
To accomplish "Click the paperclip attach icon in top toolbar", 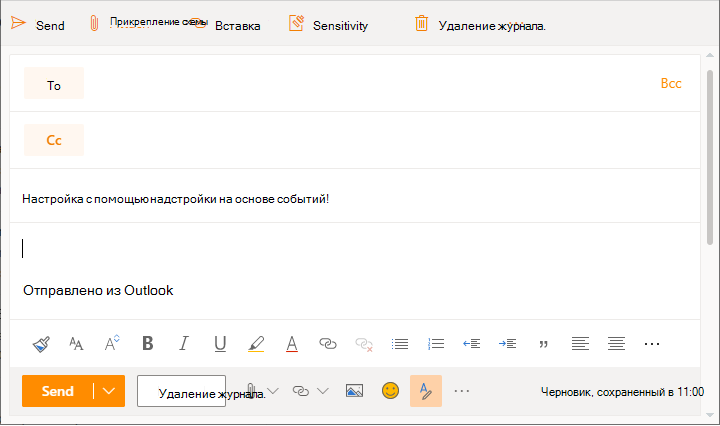I will click(x=94, y=23).
